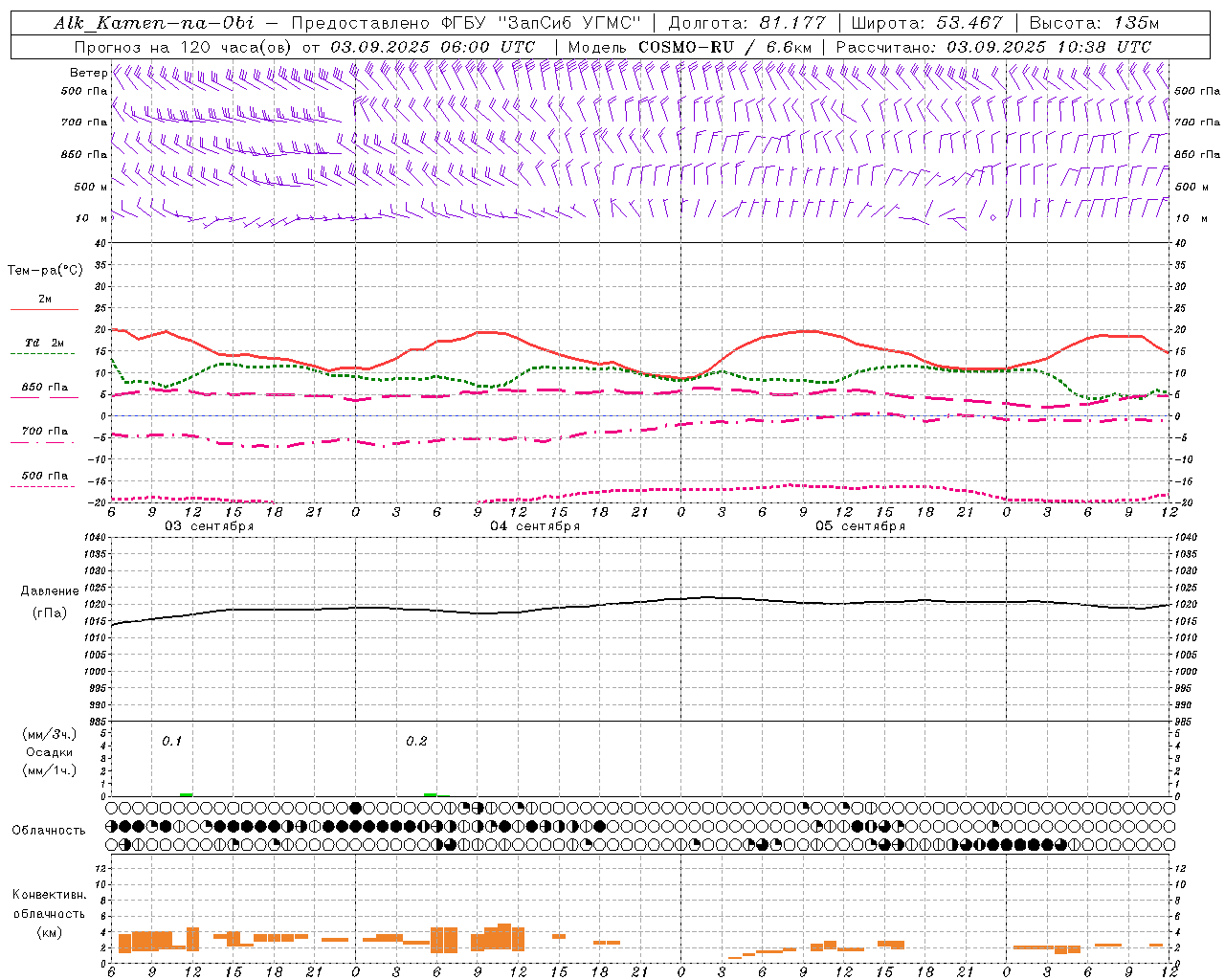Click the Облачность cloudiness label
The height and width of the screenshot is (980, 1225).
click(49, 831)
